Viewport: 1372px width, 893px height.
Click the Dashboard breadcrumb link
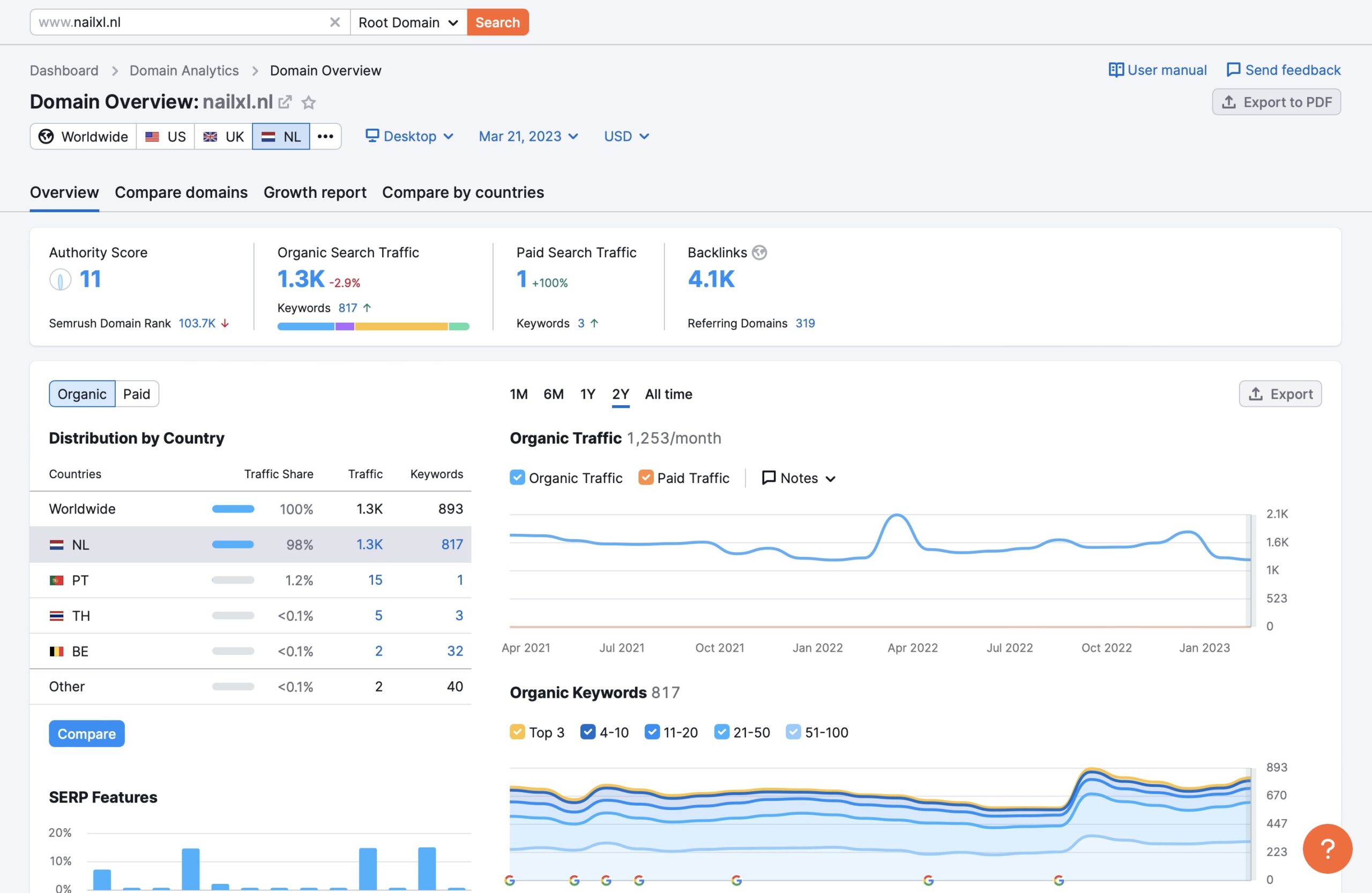coord(64,70)
